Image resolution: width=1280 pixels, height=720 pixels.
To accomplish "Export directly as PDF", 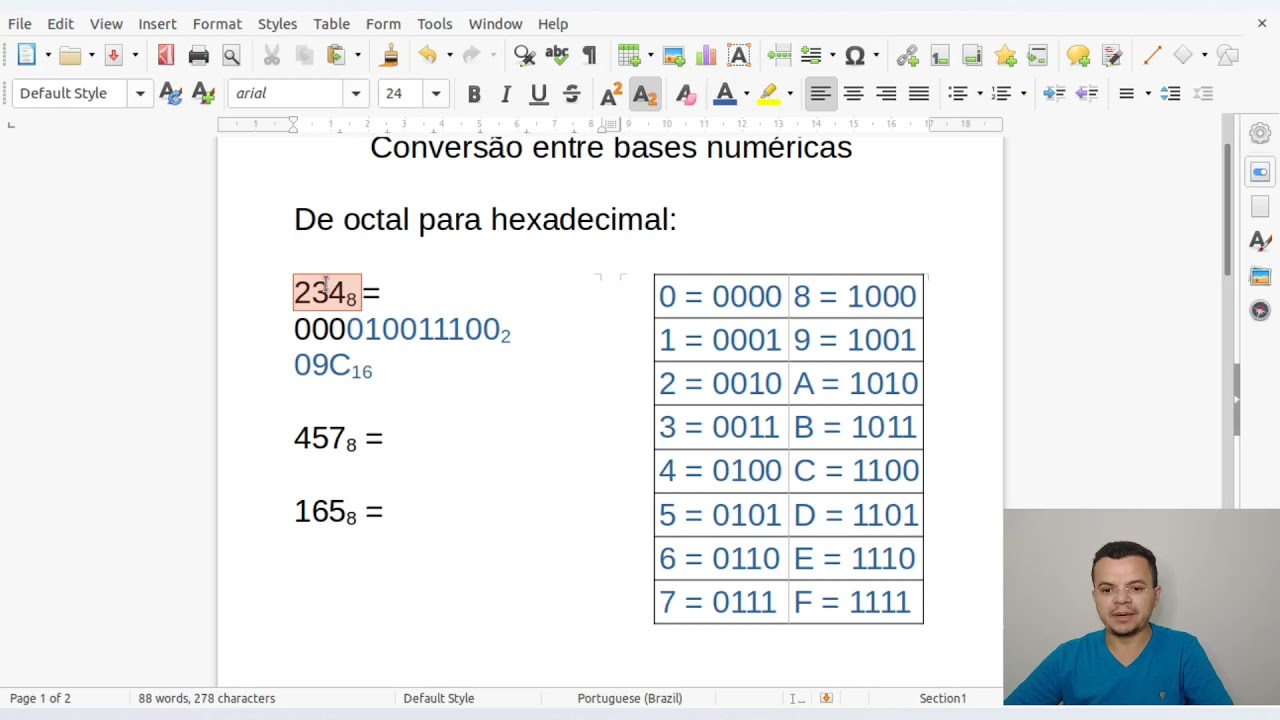I will tap(166, 55).
